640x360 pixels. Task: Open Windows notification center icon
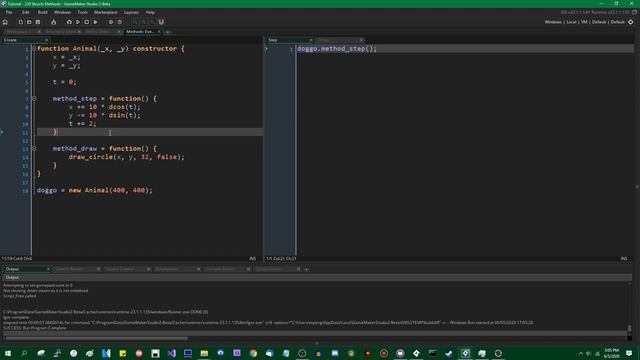click(x=629, y=353)
